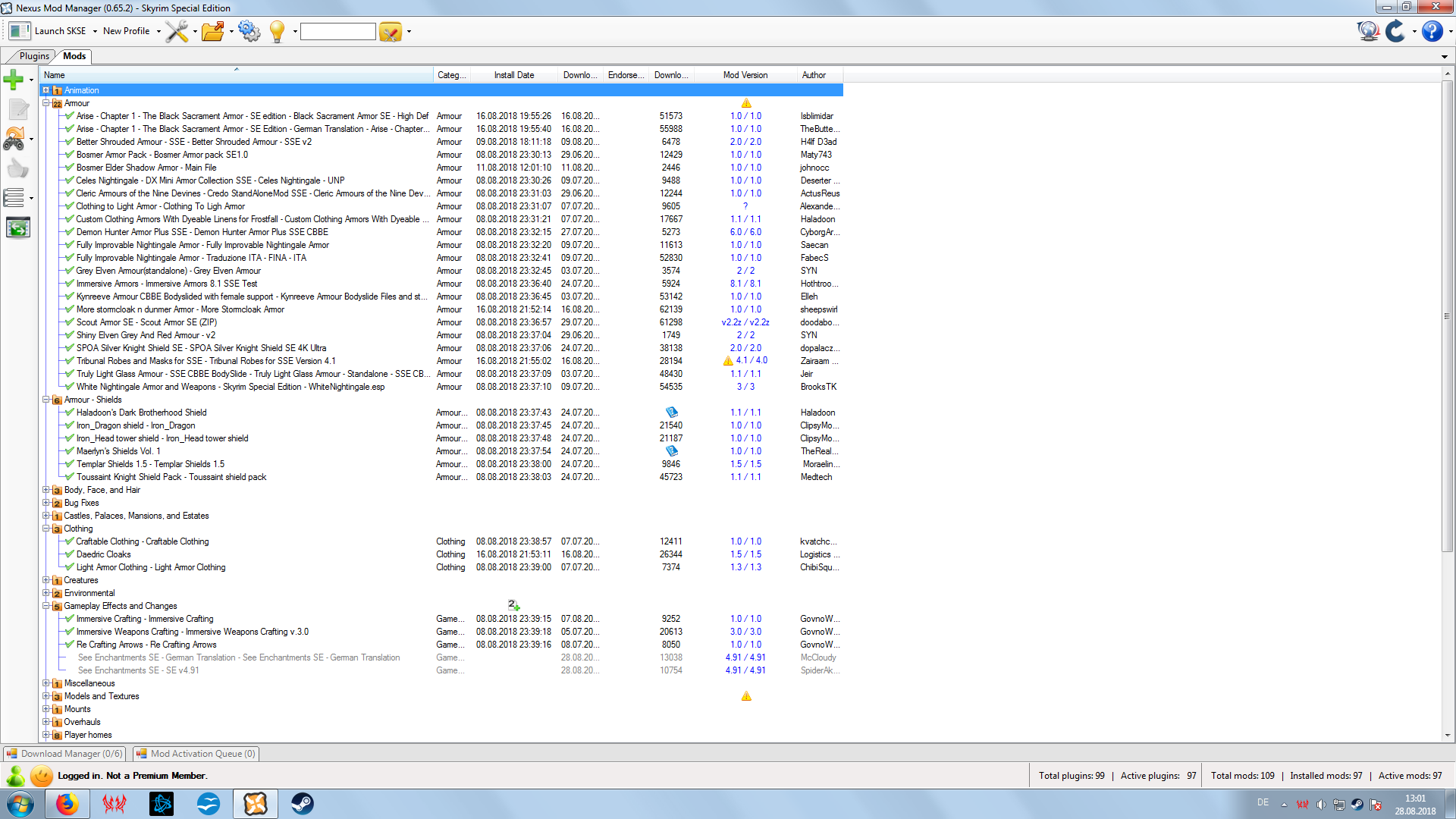Click the wrench-and-screwdriver Tools icon
1456x819 pixels.
pyautogui.click(x=177, y=31)
